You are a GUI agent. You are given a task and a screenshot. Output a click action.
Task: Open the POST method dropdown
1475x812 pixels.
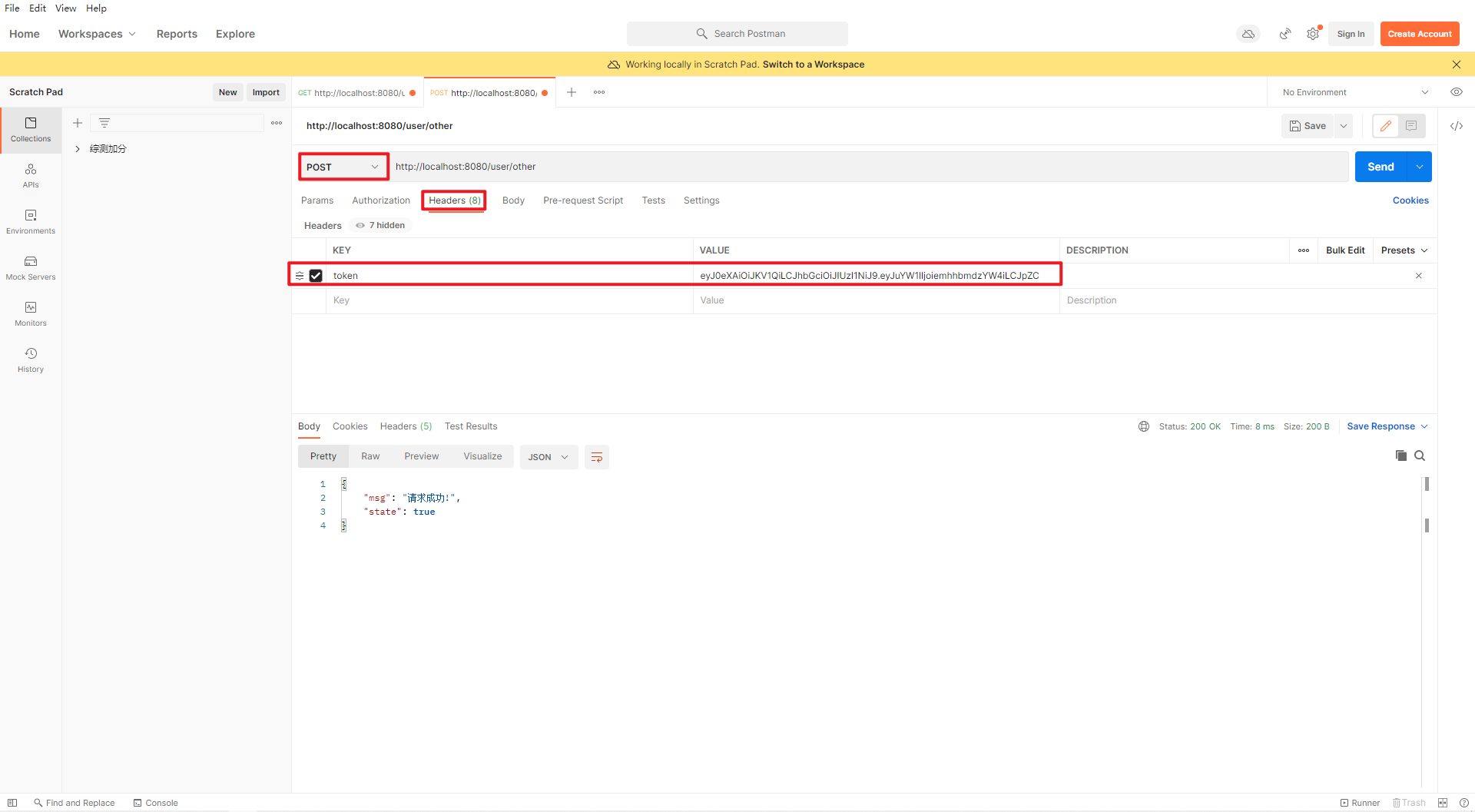pyautogui.click(x=343, y=167)
